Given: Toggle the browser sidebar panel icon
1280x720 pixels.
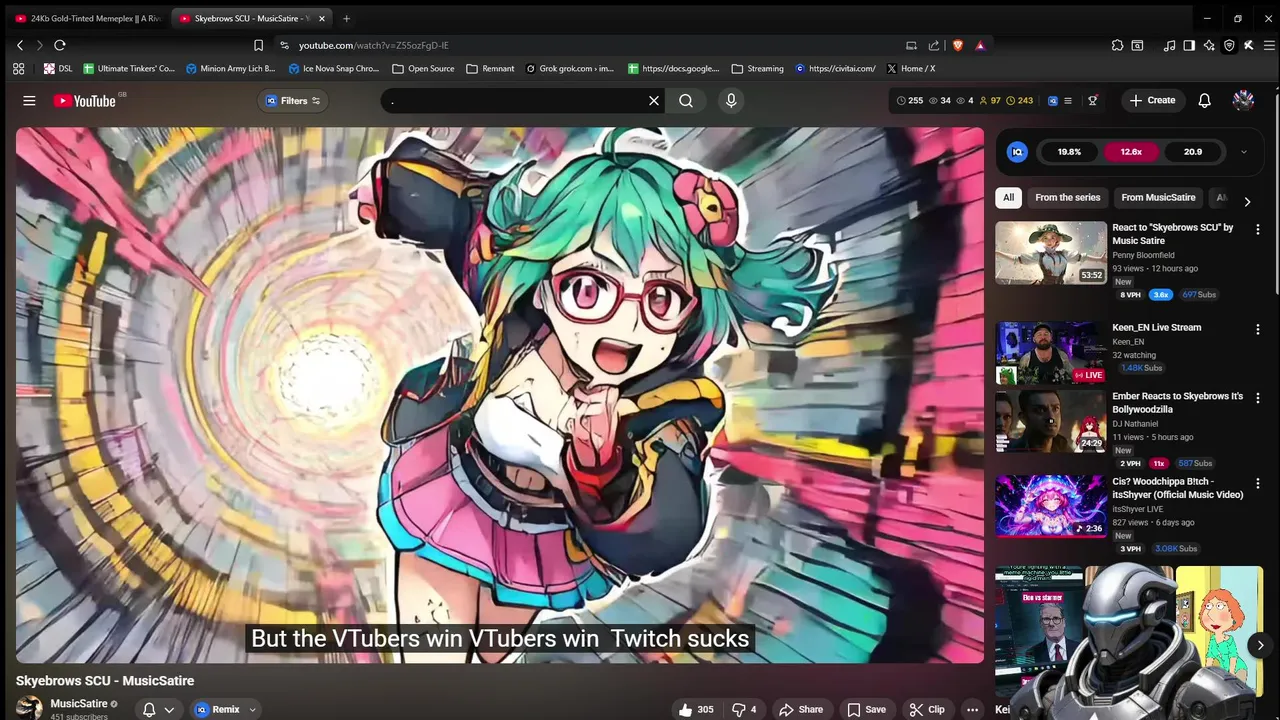Looking at the screenshot, I should coord(1189,45).
